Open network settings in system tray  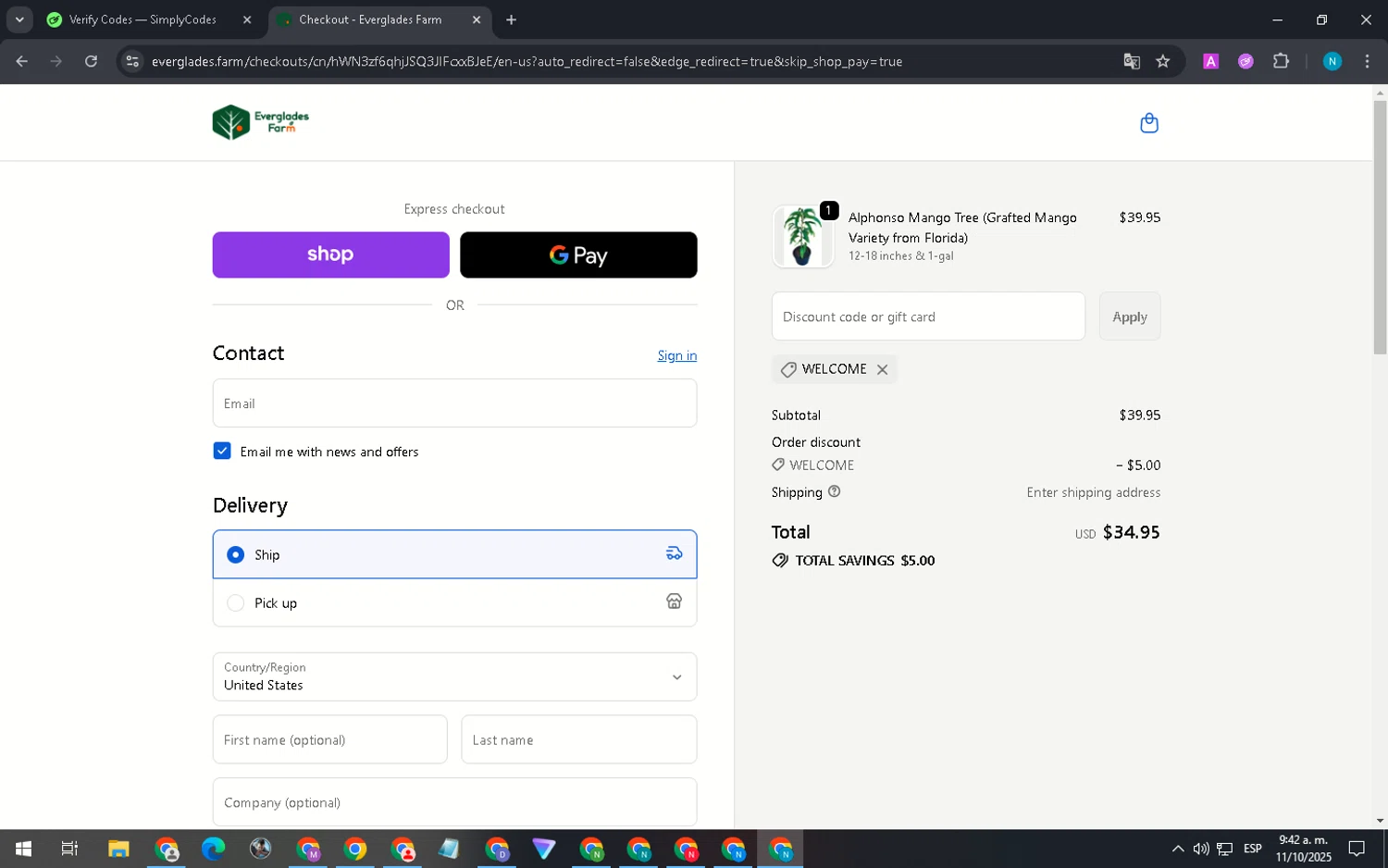1225,849
